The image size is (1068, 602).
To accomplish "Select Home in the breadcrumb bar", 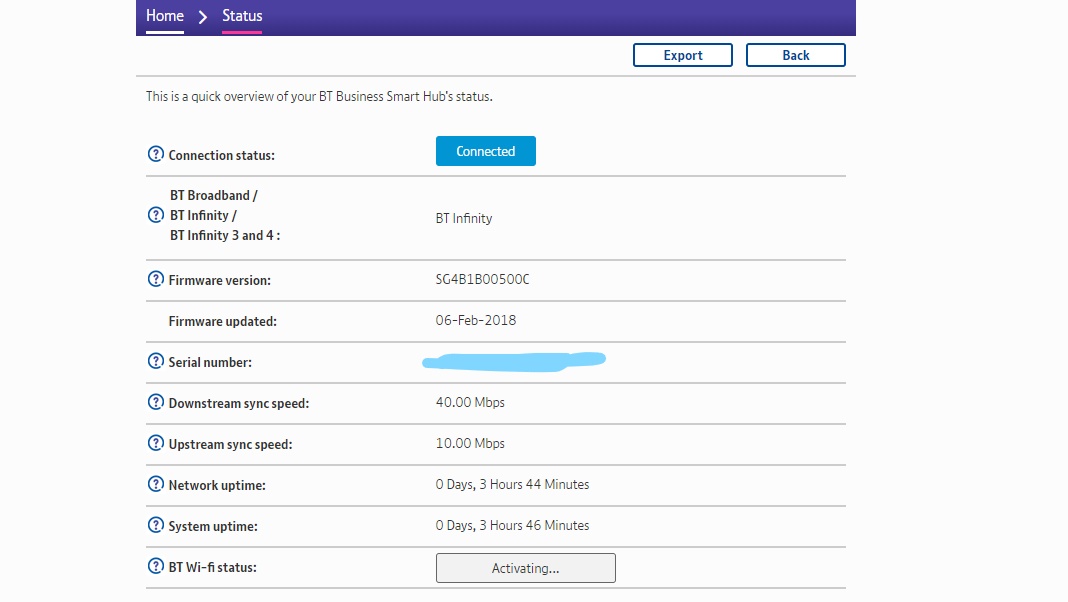I will [164, 16].
